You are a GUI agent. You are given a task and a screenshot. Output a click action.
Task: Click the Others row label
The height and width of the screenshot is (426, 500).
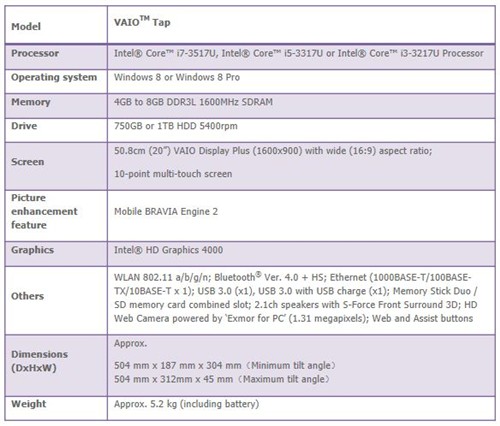tap(27, 296)
